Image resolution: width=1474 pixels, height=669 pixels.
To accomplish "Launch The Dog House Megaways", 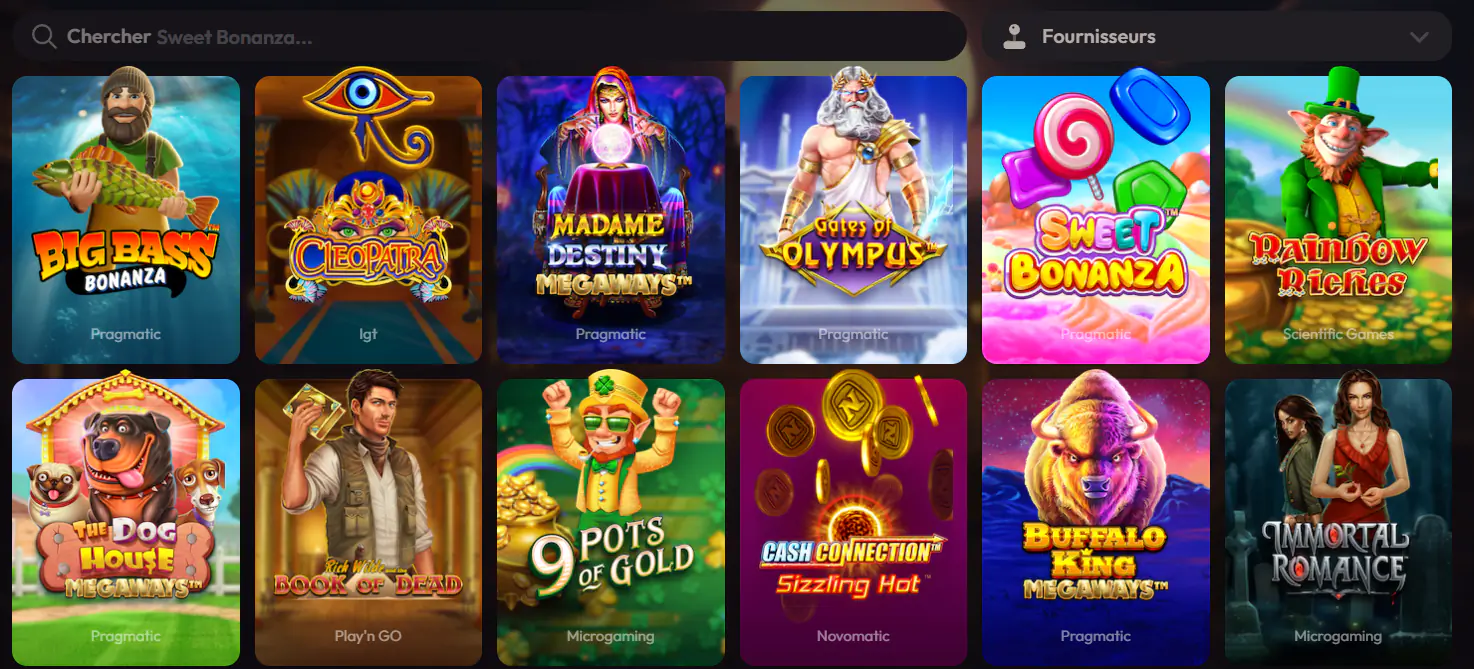I will [126, 522].
